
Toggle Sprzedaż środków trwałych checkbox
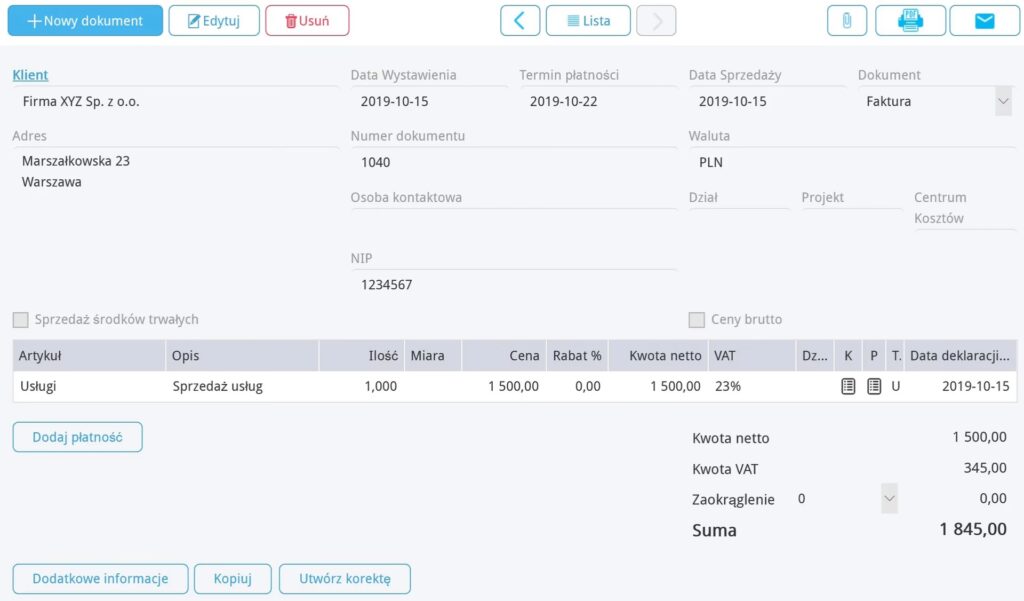(x=21, y=319)
